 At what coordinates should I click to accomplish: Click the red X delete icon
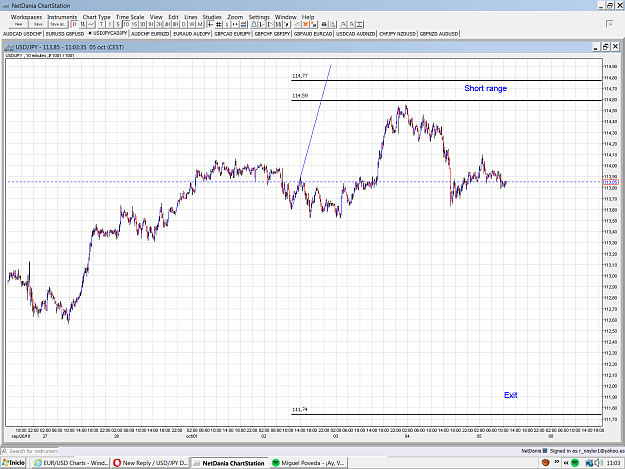[305, 24]
